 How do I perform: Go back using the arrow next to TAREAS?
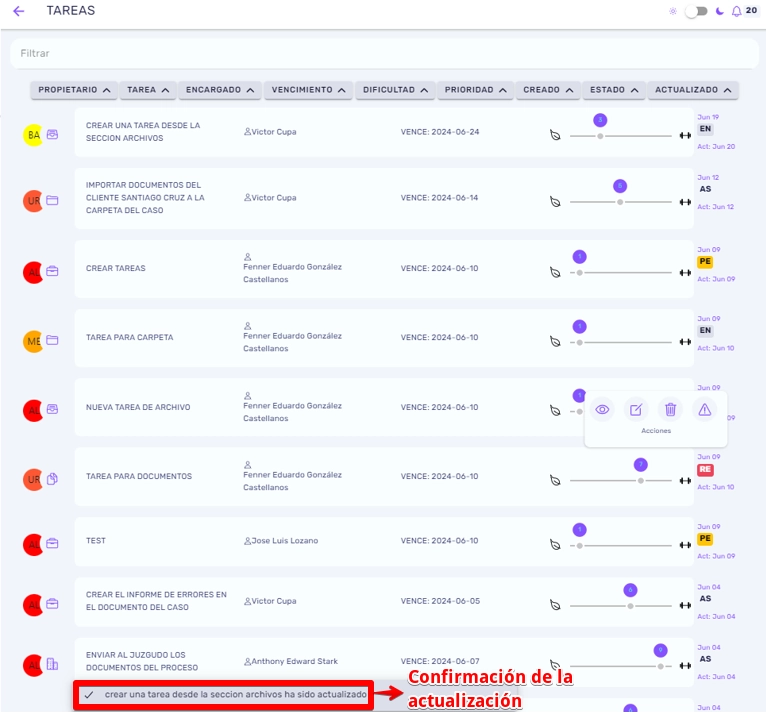19,11
